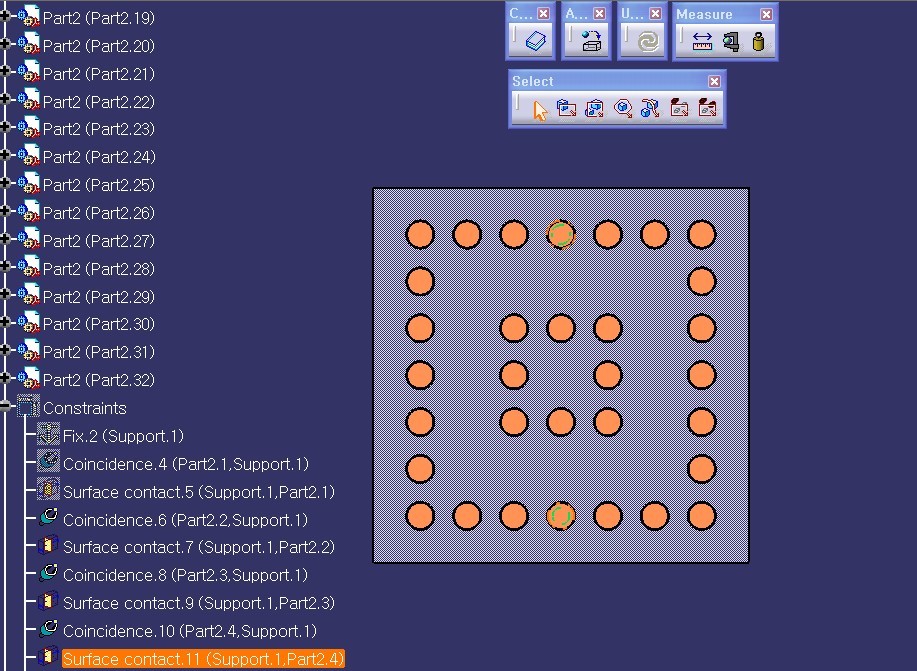Expand the Part2 (Part2.27) tree node
The image size is (917, 671).
[x=5, y=239]
